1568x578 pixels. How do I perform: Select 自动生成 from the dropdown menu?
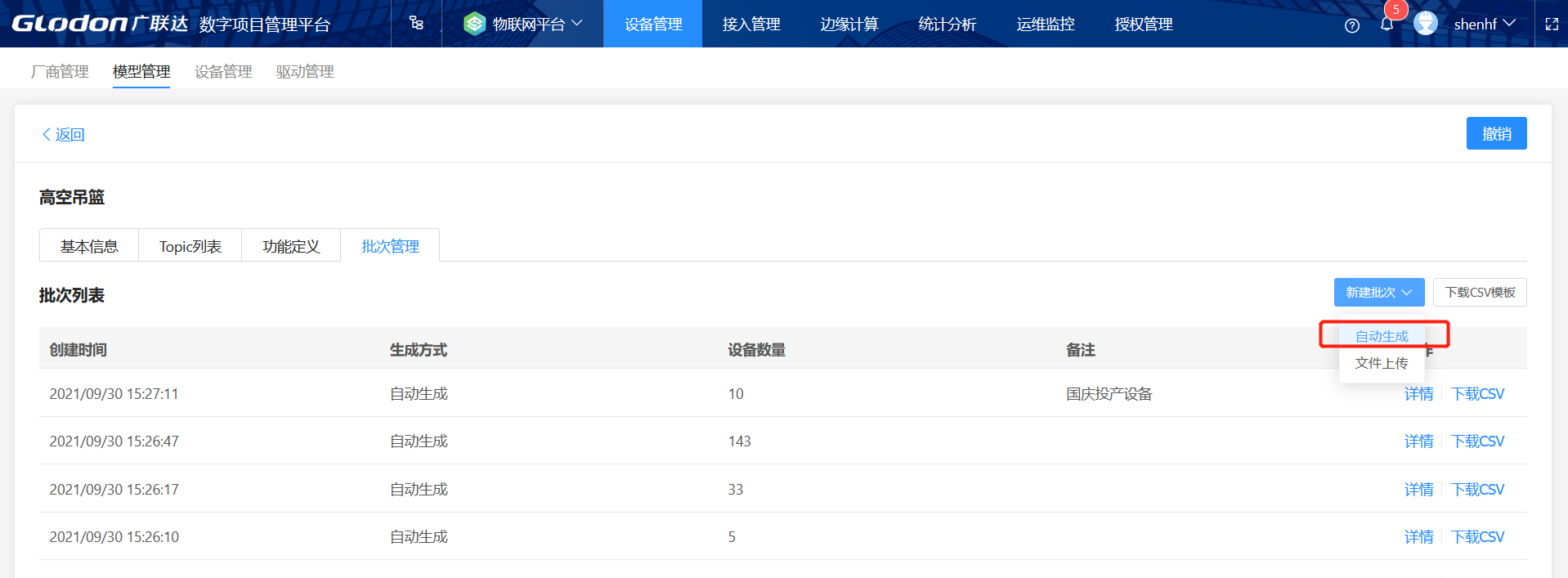(x=1381, y=336)
